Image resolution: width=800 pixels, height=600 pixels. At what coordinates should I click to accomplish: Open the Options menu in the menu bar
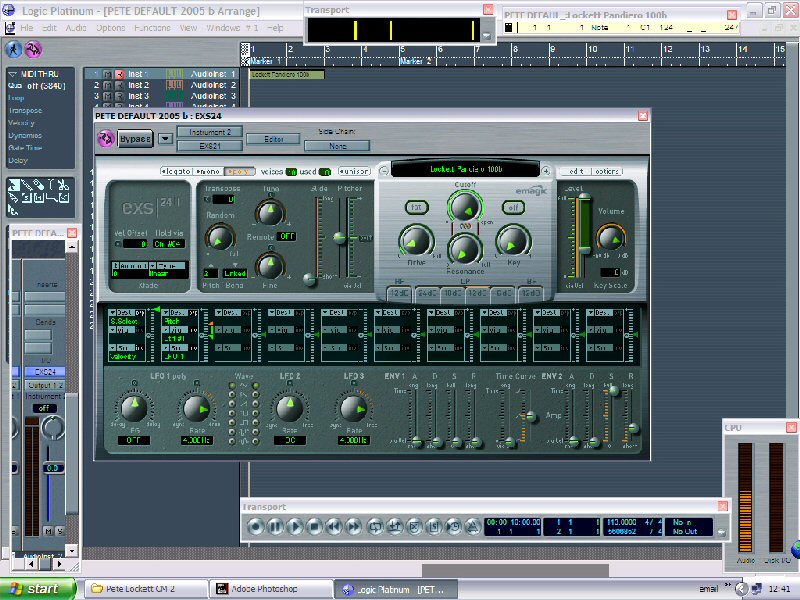tap(110, 28)
